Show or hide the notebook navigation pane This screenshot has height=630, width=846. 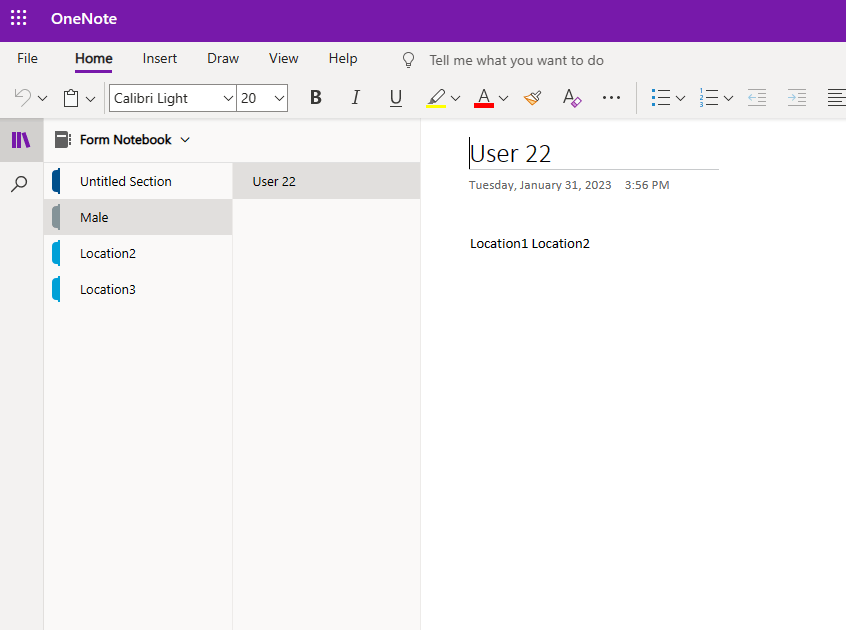[x=20, y=139]
